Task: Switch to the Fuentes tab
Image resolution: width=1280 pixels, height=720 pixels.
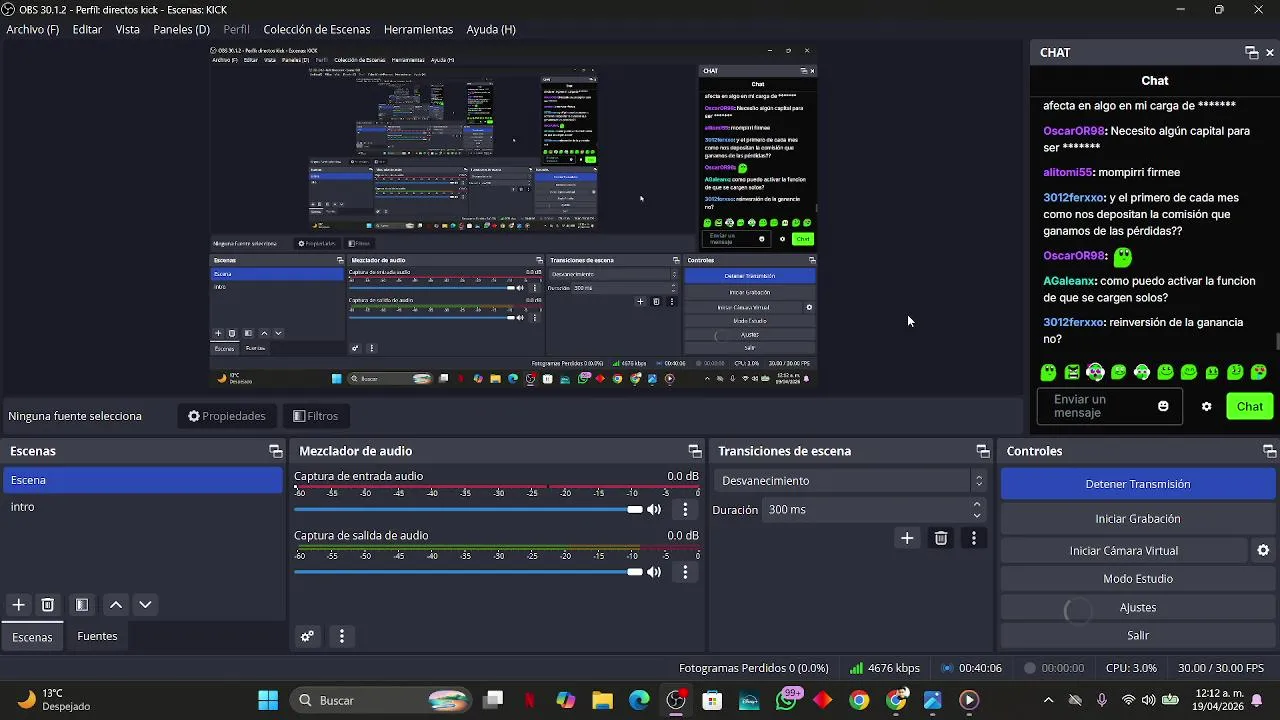Action: point(97,636)
